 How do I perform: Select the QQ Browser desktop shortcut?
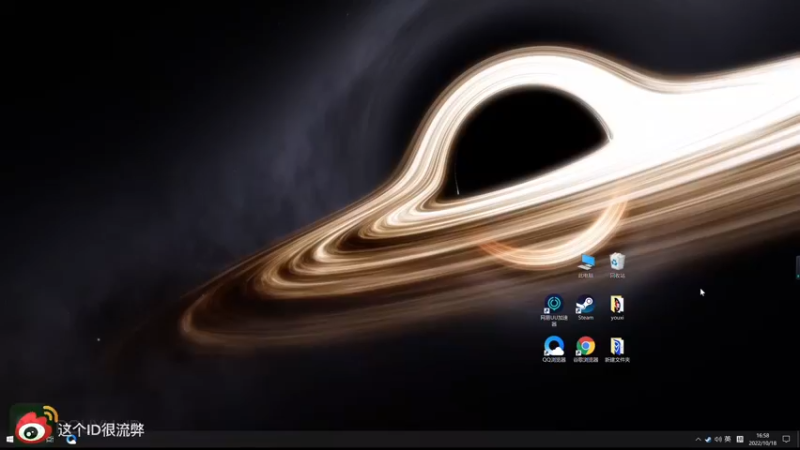(x=554, y=349)
